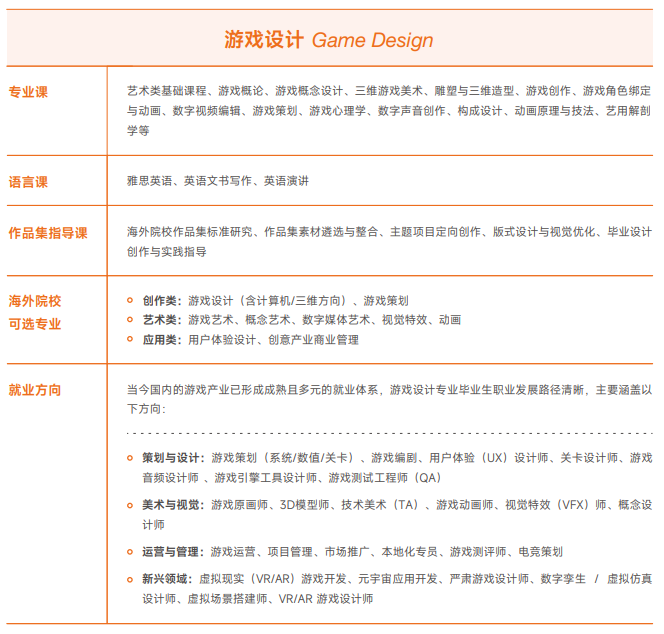
Task: Select the 专业课 row heading
Action: [28, 92]
